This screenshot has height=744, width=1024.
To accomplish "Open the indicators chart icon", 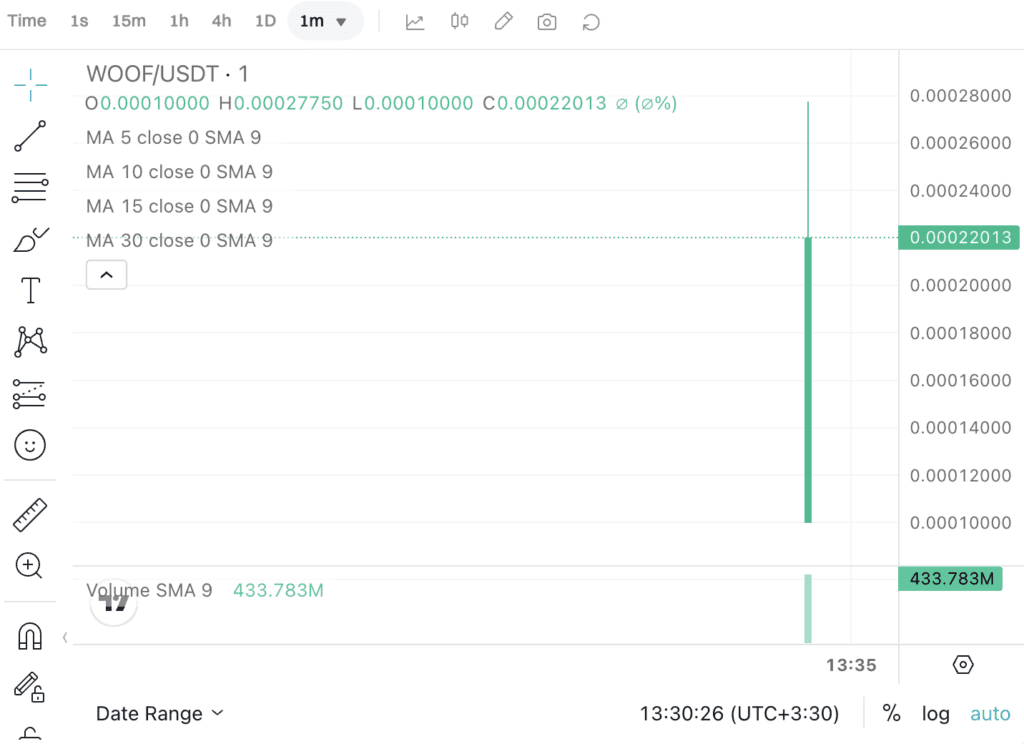I will click(x=415, y=22).
